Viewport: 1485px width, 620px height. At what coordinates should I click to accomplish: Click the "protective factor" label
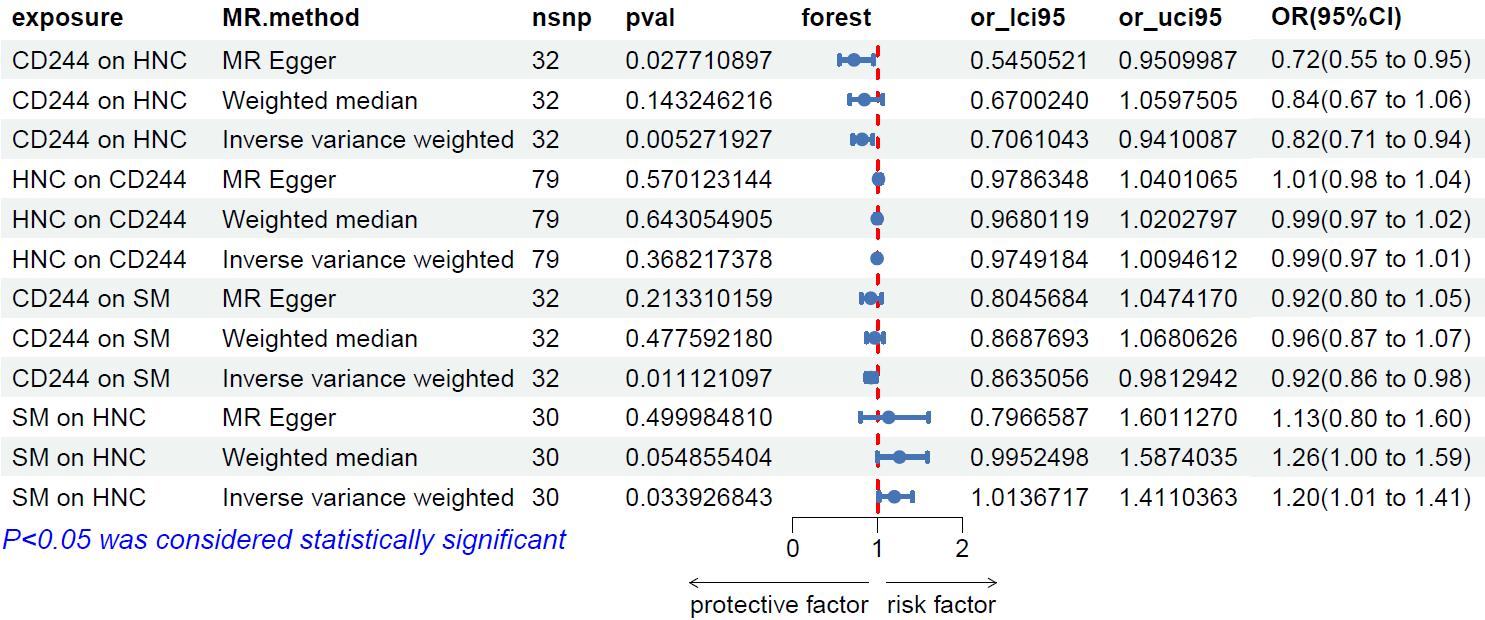pos(779,605)
